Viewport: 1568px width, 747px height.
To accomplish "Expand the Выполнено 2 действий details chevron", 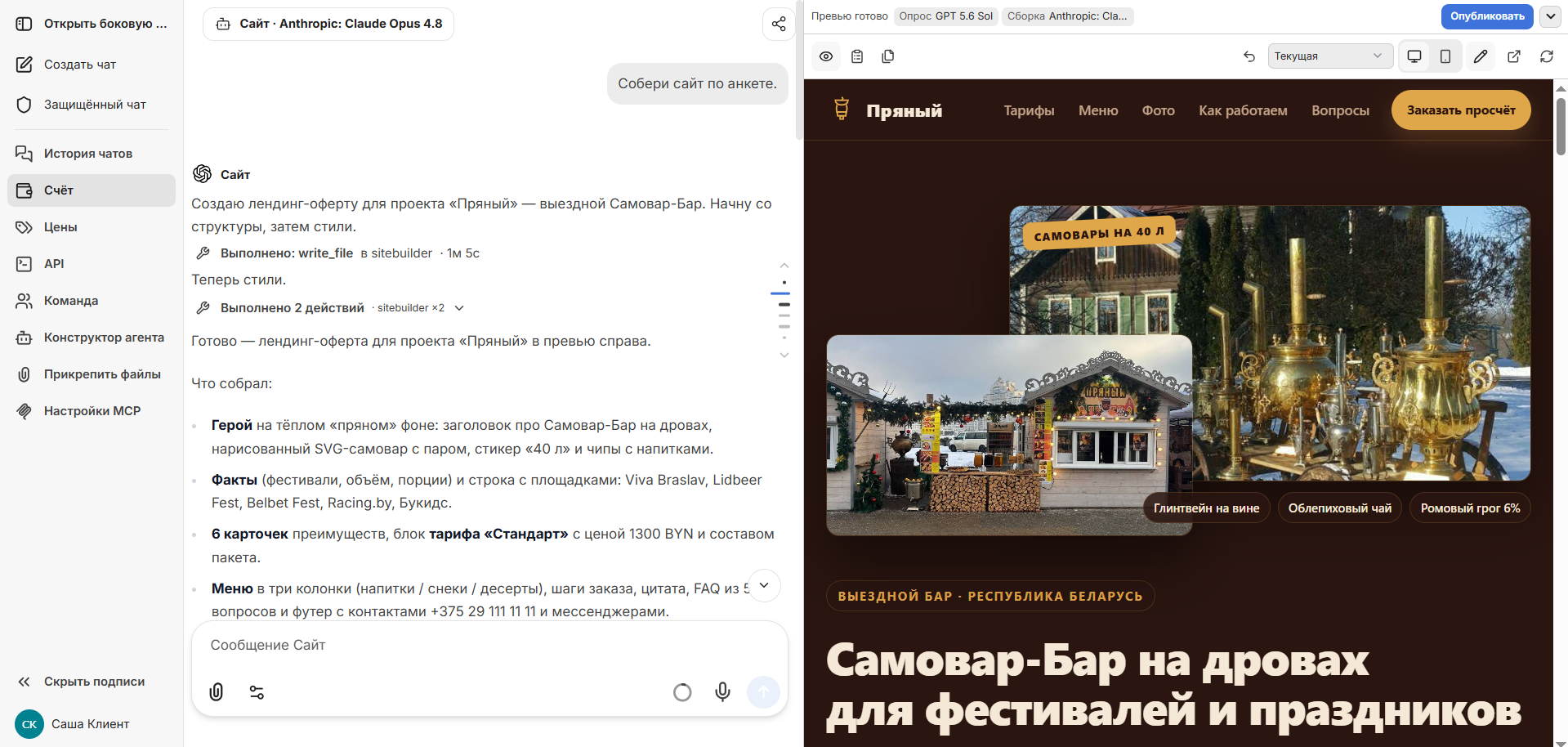I will [x=459, y=308].
